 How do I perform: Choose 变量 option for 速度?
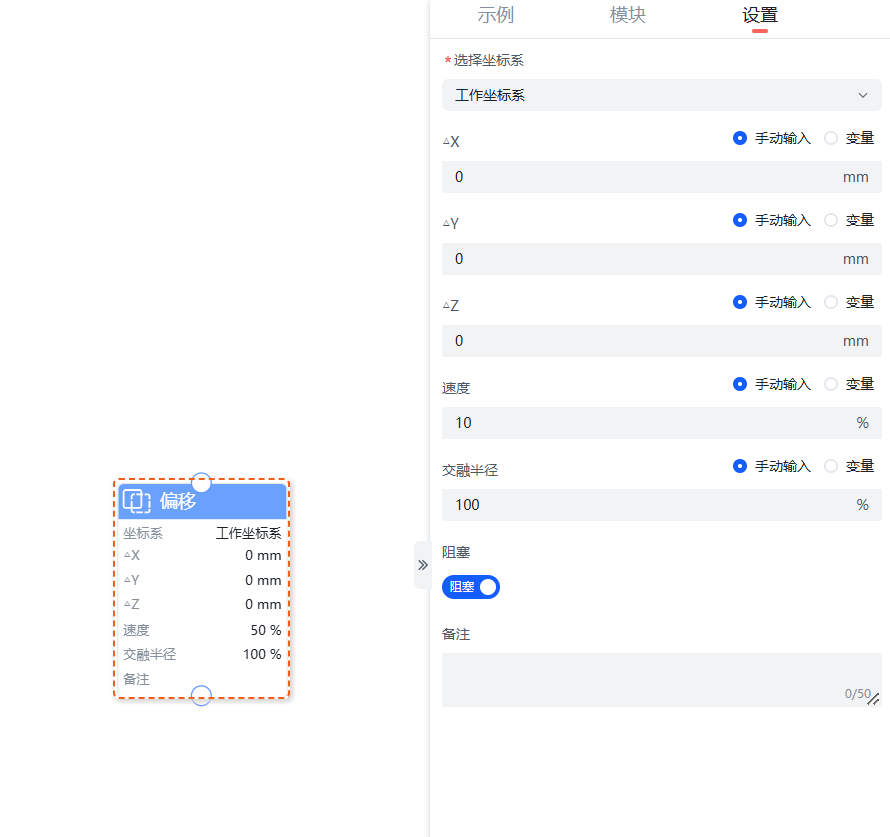831,384
